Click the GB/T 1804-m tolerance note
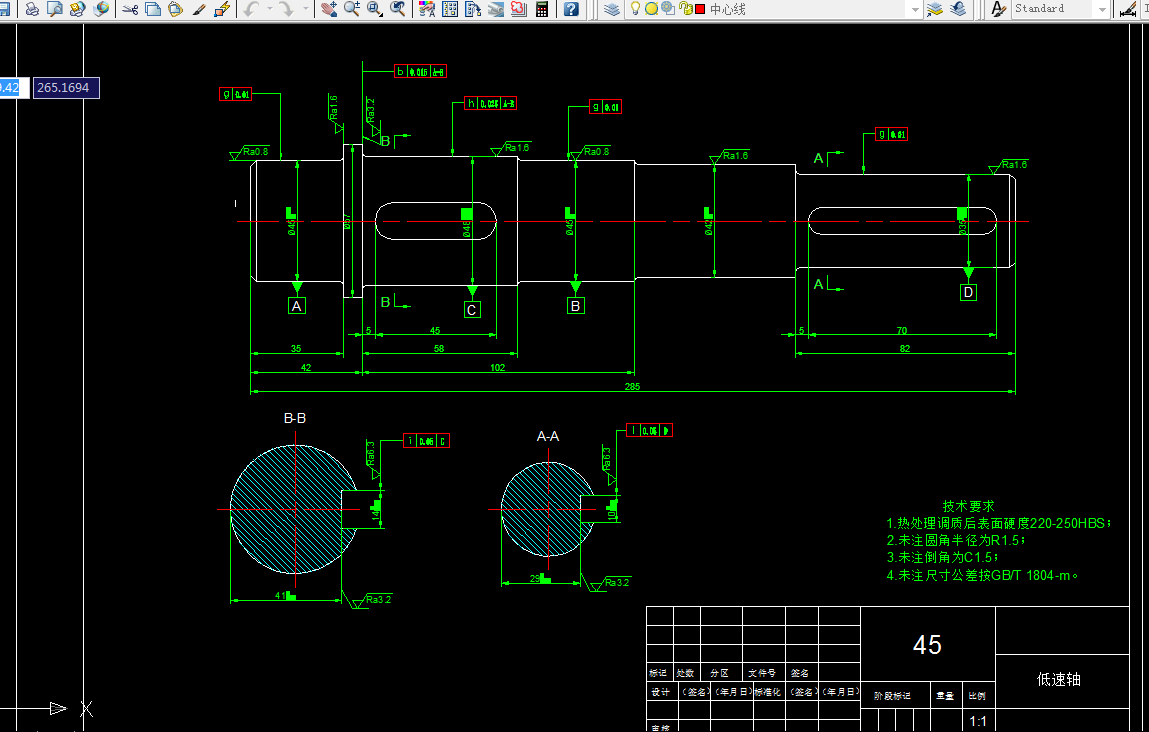This screenshot has width=1149, height=732. pyautogui.click(x=982, y=576)
